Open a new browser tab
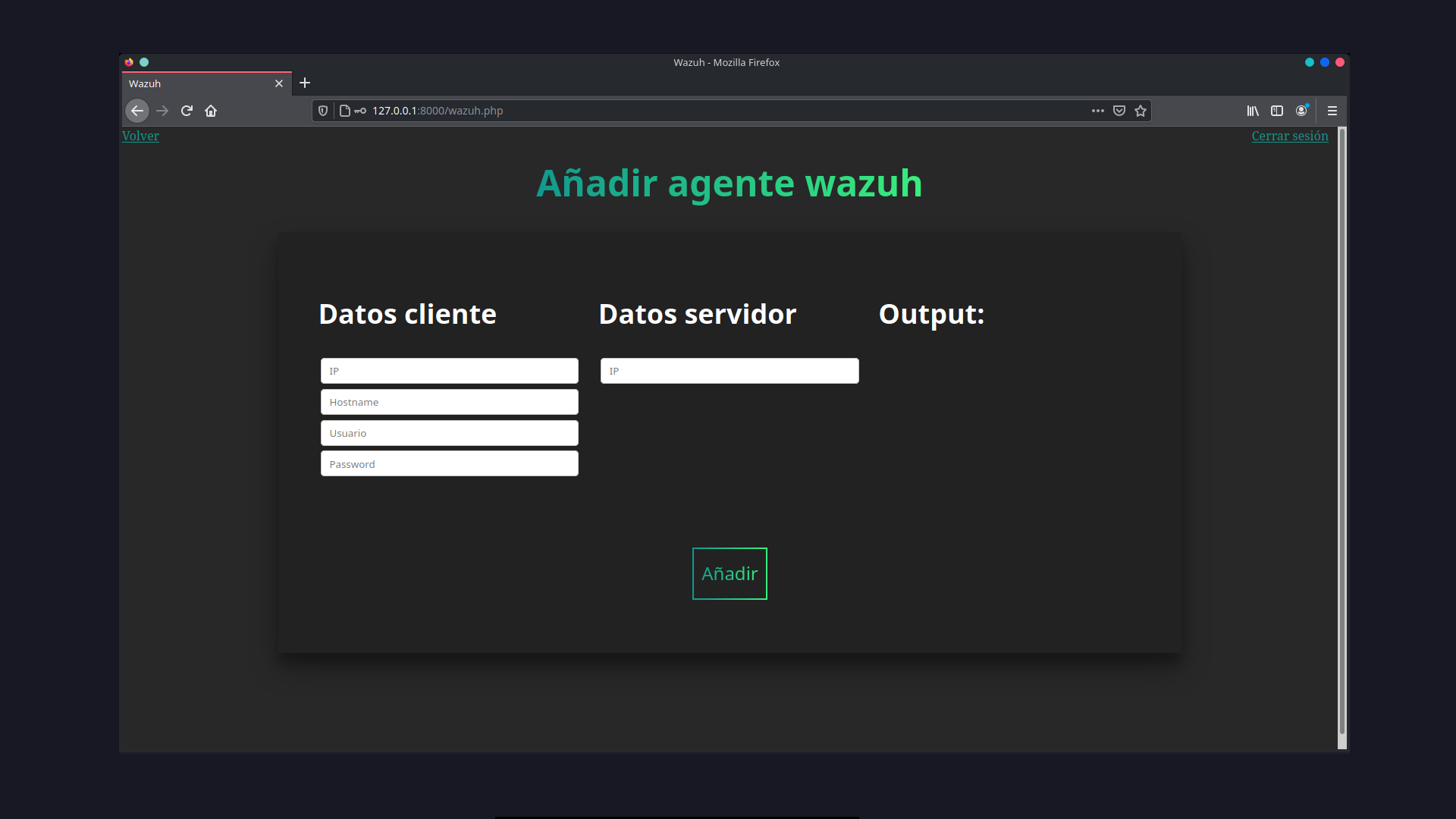The height and width of the screenshot is (819, 1456). tap(305, 83)
